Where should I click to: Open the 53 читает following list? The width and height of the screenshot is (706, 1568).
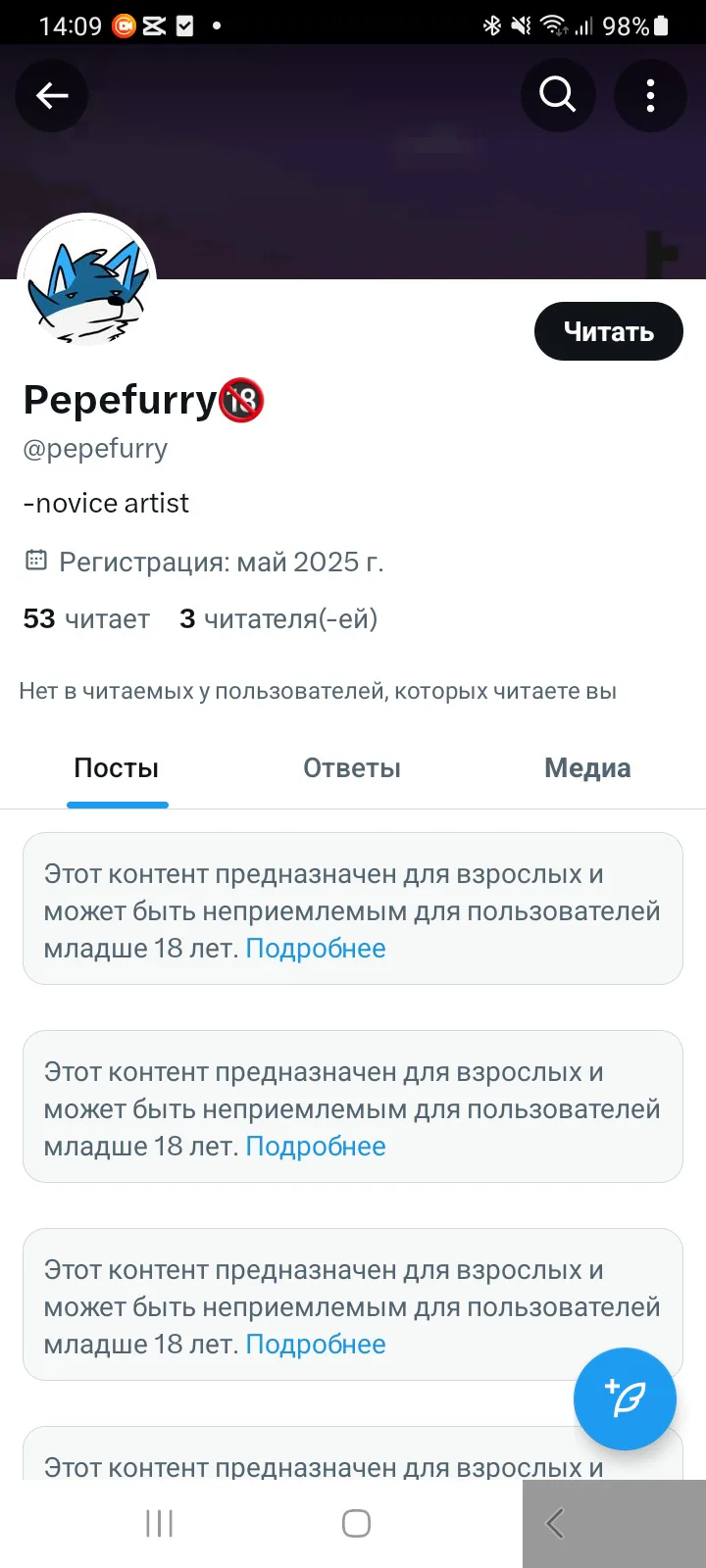click(x=86, y=618)
